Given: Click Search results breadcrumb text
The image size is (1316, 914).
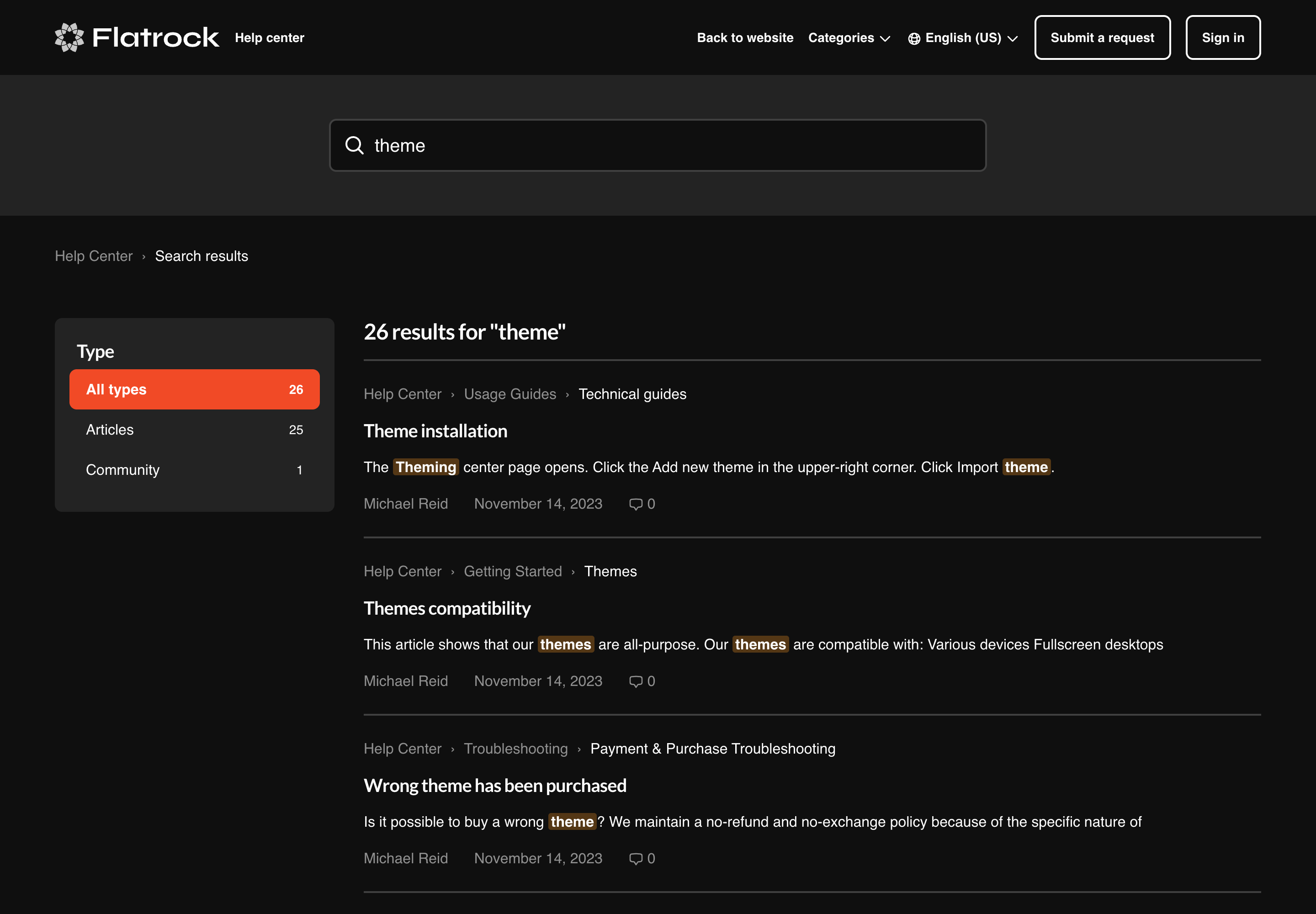Looking at the screenshot, I should pos(202,256).
